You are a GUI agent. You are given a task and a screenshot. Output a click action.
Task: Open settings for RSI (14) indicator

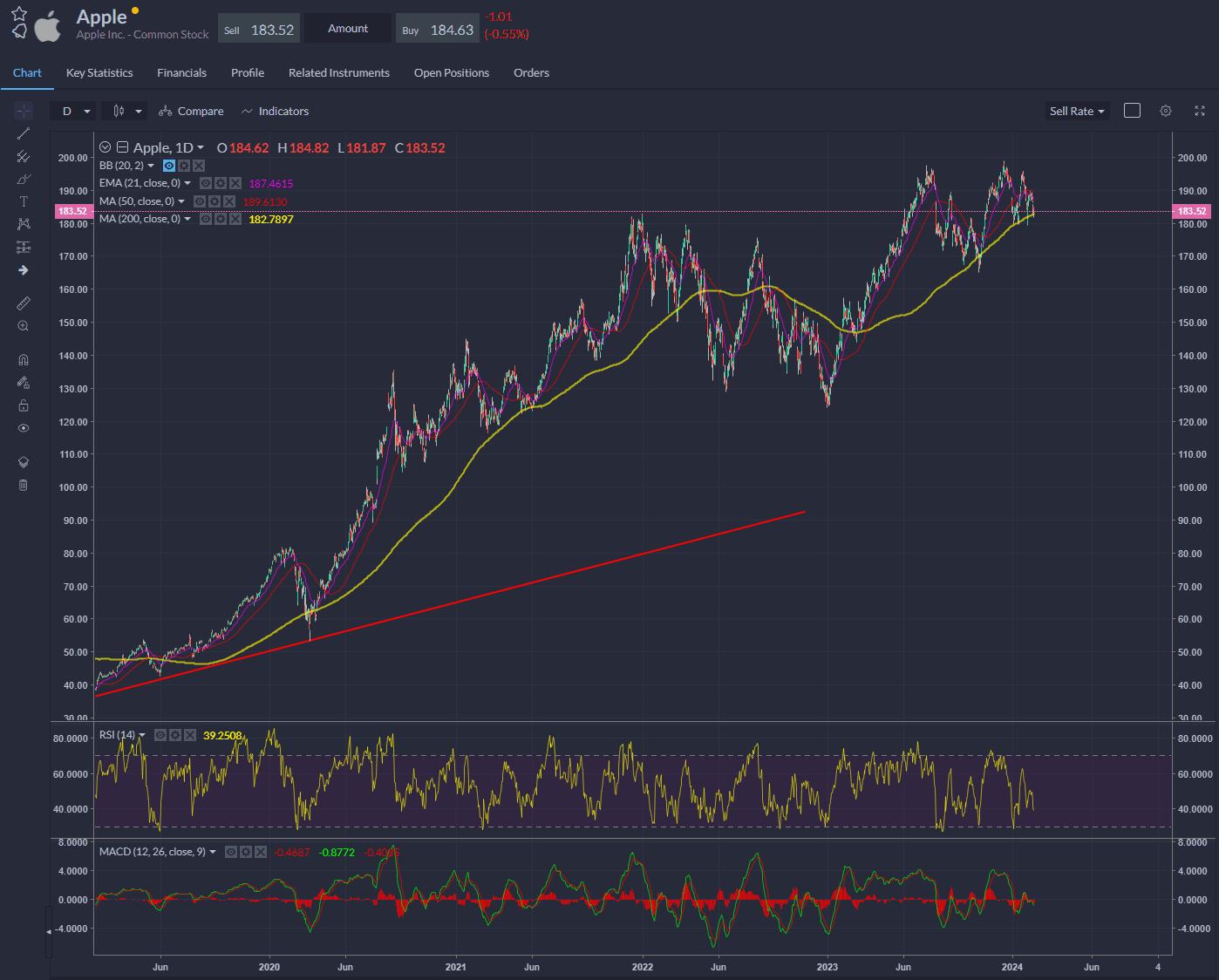click(x=175, y=735)
